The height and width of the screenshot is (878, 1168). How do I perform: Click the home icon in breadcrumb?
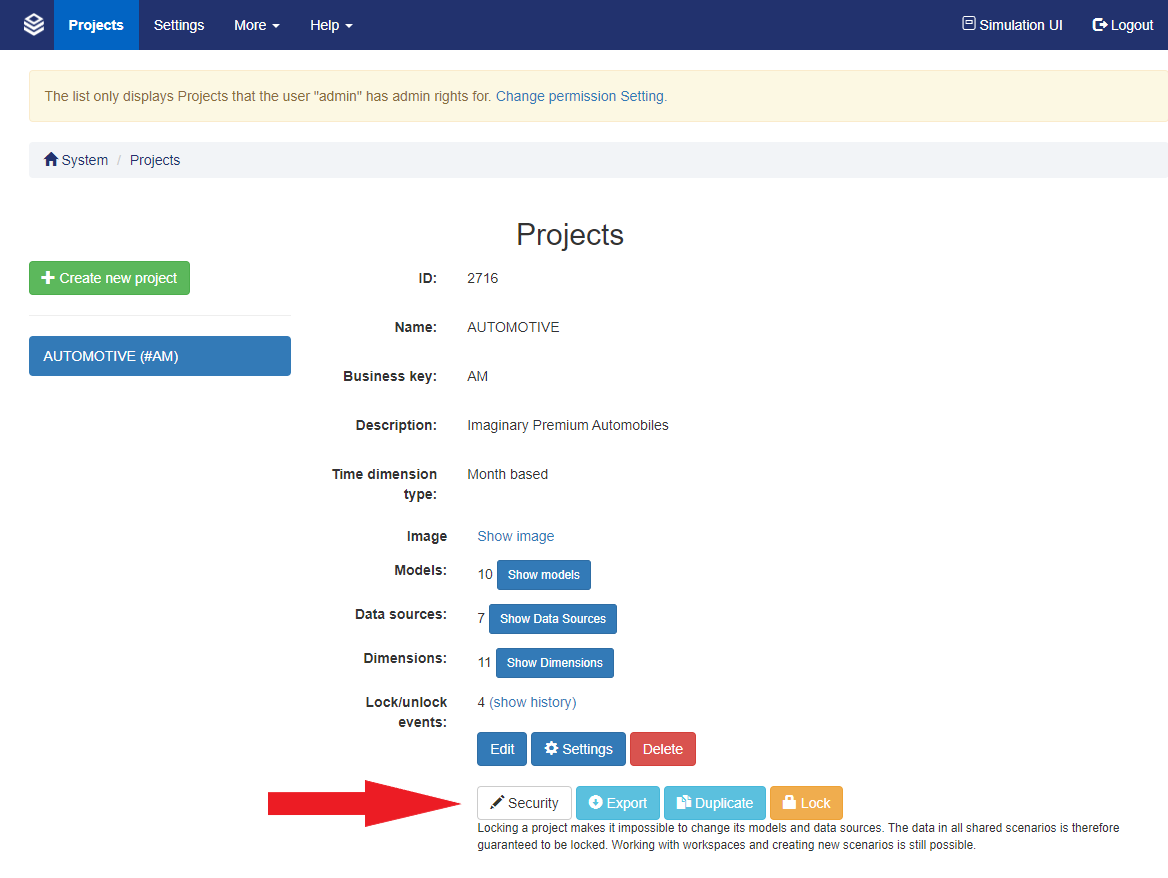pos(51,160)
